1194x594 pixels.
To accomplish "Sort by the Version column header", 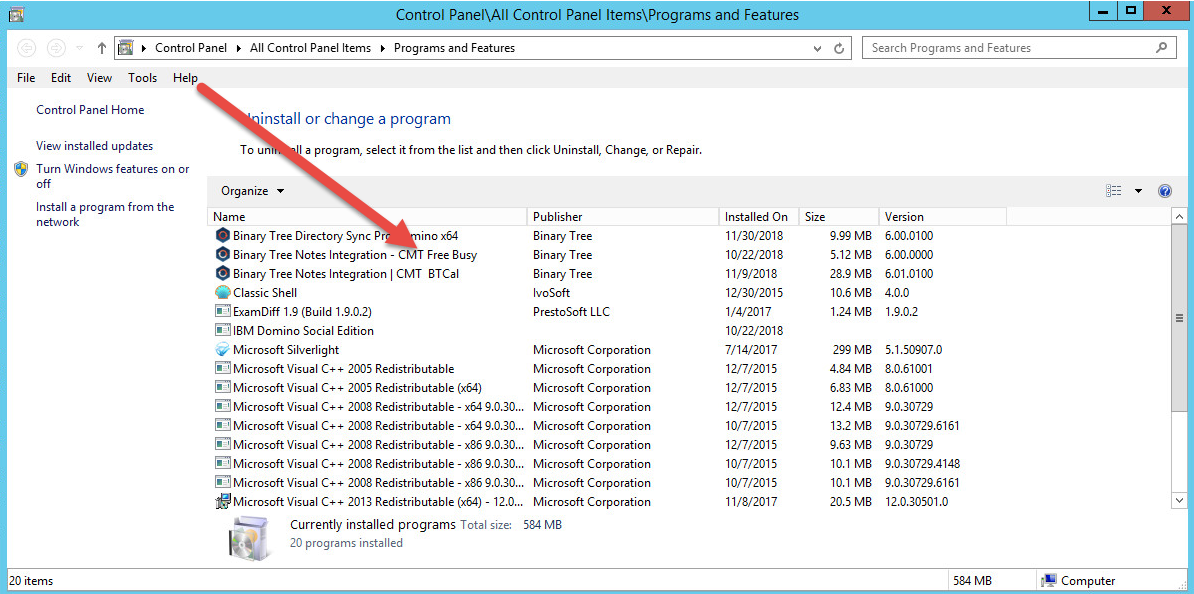I will 943,216.
